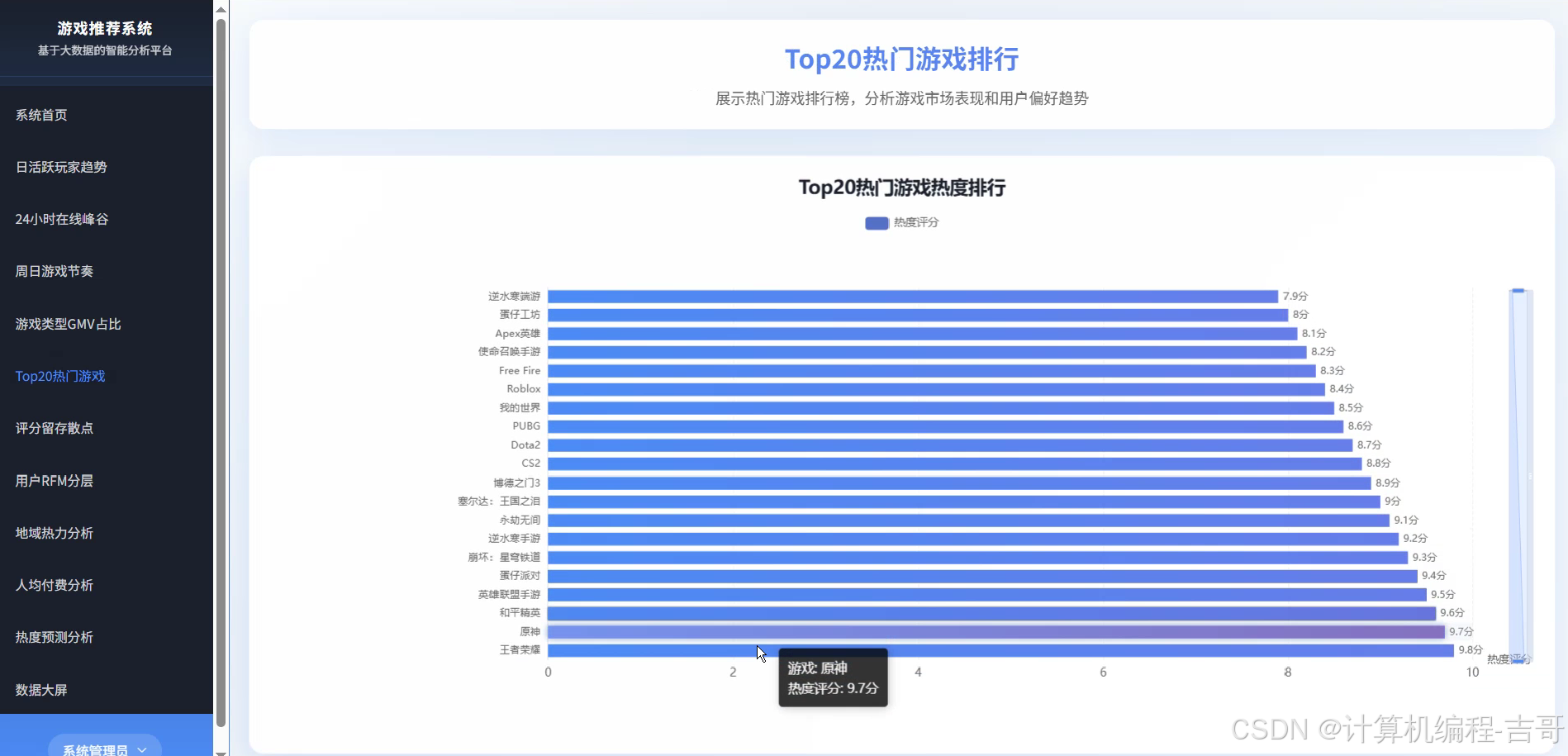Viewport: 1568px width, 756px height.
Task: Click the 崩坏：星穹铁道 bar
Action: (x=977, y=558)
